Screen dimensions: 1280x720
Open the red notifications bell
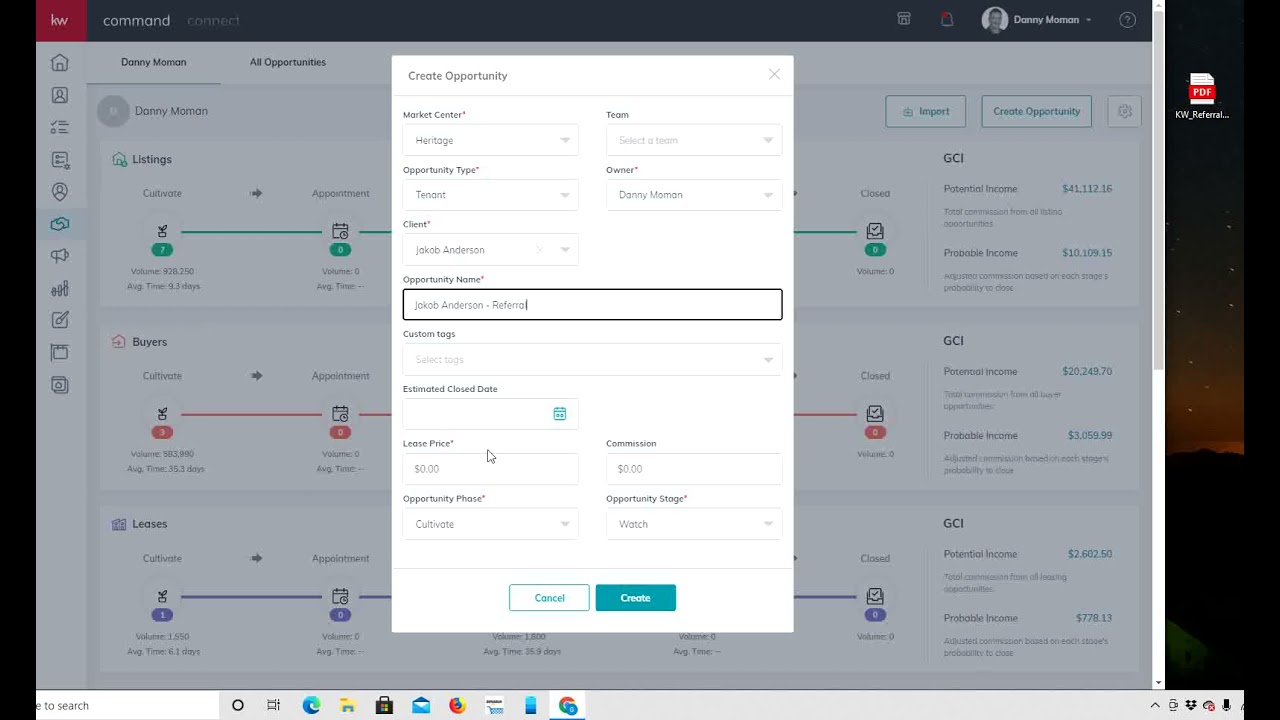(x=947, y=19)
